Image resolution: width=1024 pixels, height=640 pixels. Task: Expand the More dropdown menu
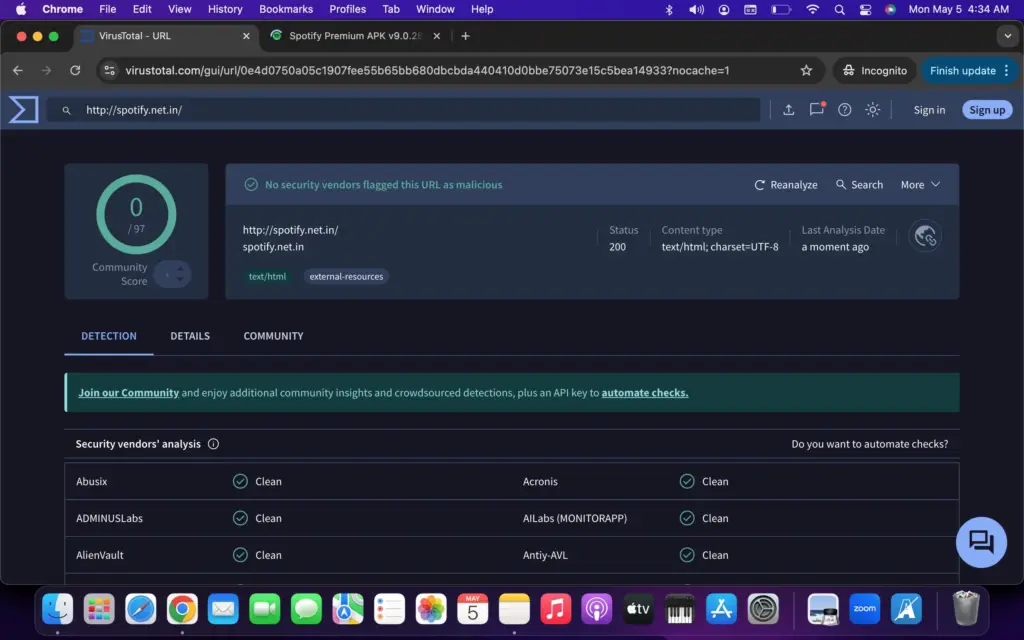pyautogui.click(x=920, y=185)
